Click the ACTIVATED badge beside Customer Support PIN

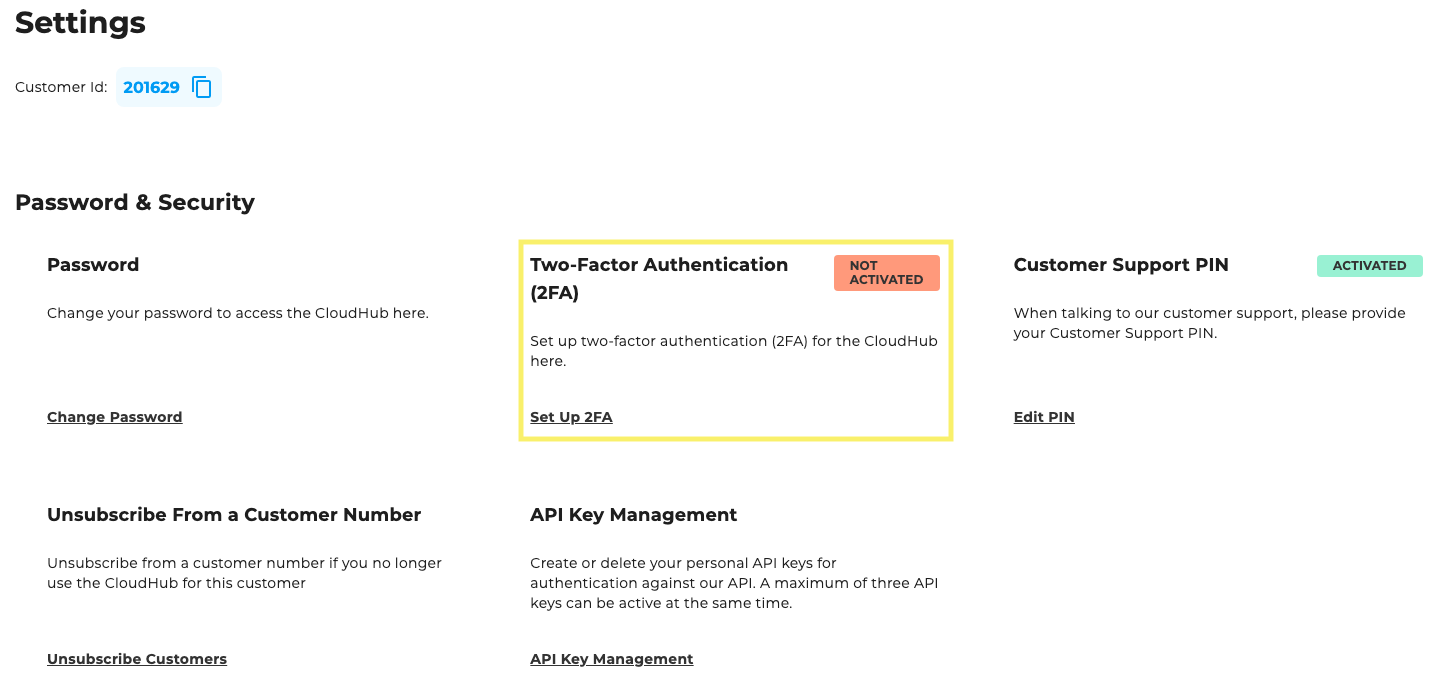[x=1369, y=266]
